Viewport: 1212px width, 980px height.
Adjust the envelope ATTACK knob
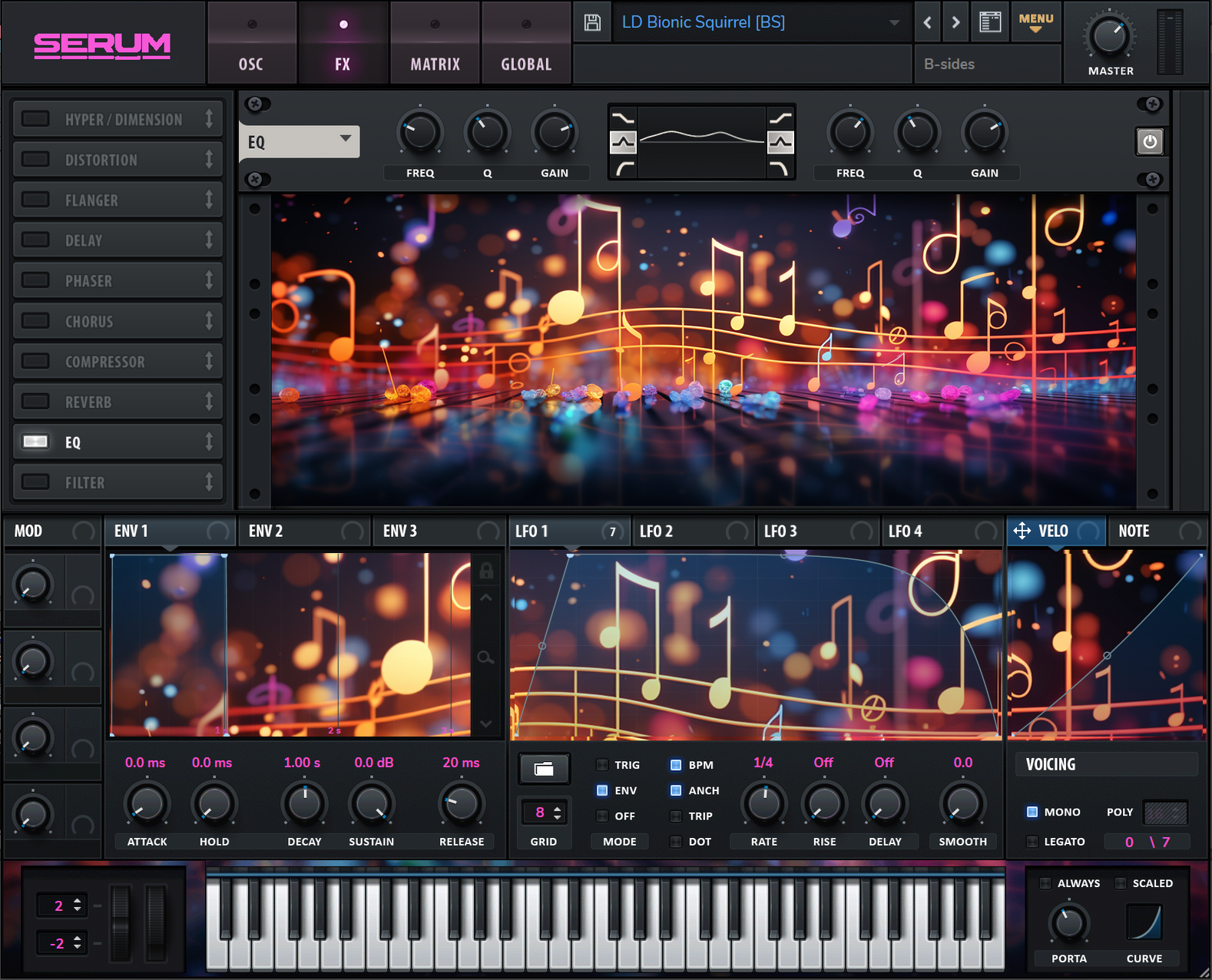click(x=147, y=805)
